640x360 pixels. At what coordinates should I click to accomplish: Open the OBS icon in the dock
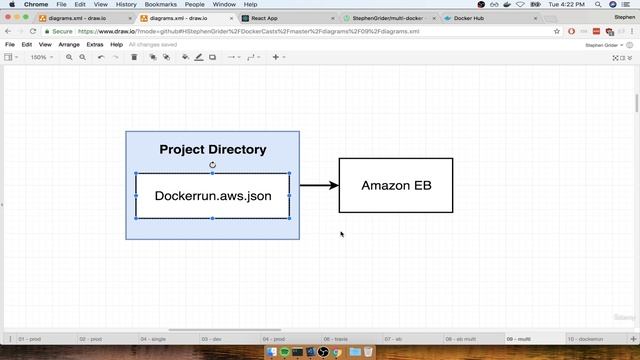click(323, 352)
